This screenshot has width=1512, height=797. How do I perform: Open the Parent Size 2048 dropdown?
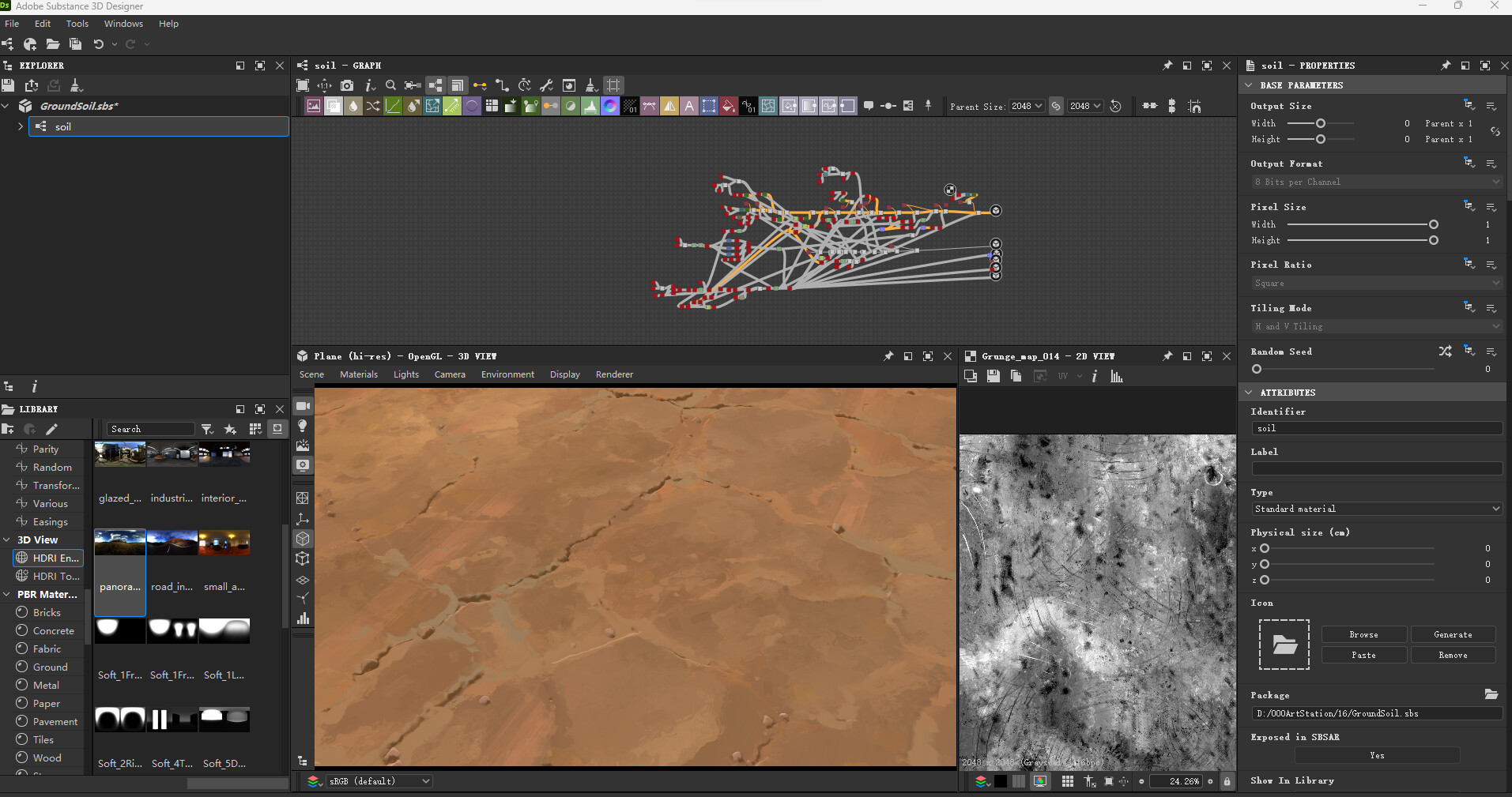point(1029,106)
